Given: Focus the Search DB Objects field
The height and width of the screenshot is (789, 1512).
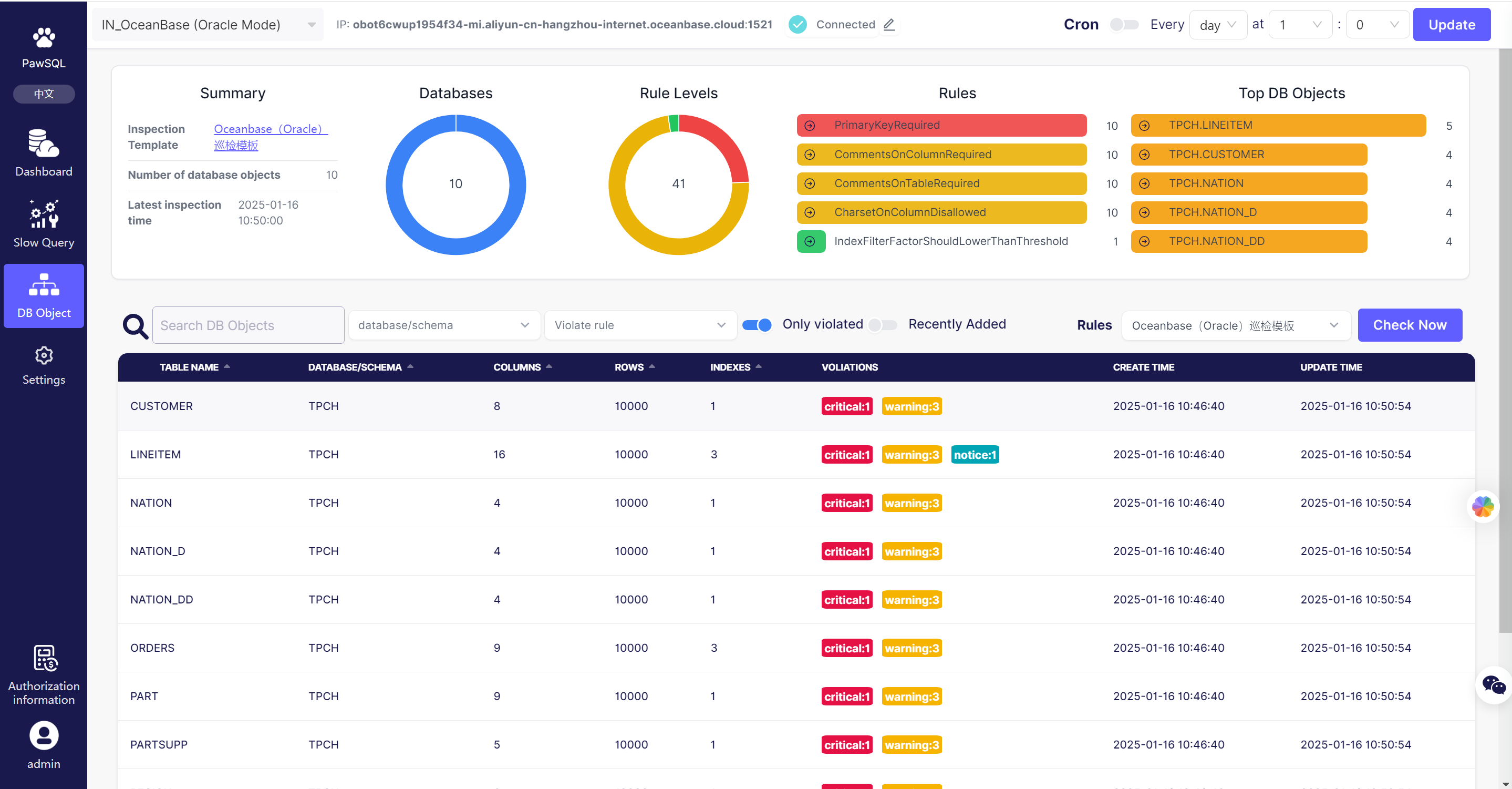Looking at the screenshot, I should (x=247, y=325).
